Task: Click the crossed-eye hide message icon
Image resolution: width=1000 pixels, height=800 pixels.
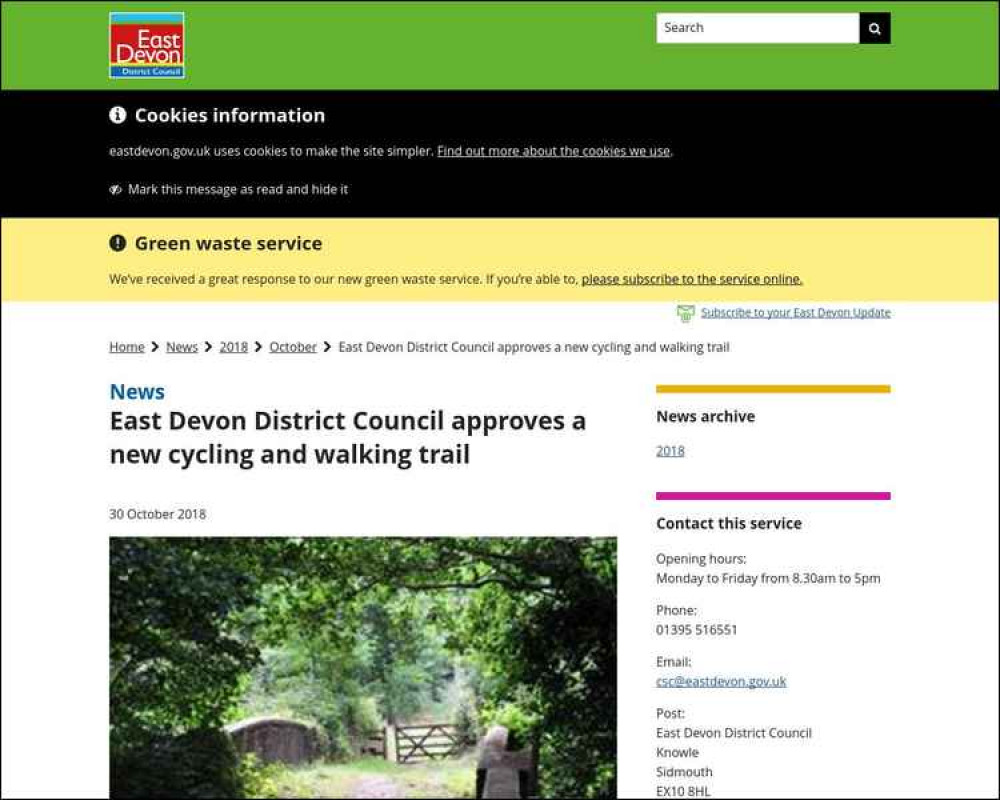Action: click(x=115, y=189)
